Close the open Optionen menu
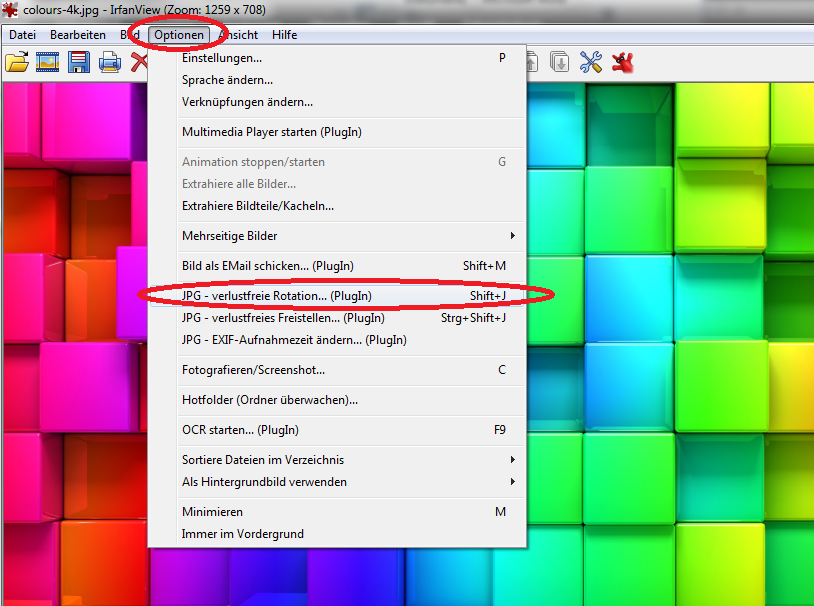Viewport: 814px width, 606px height. click(x=179, y=35)
